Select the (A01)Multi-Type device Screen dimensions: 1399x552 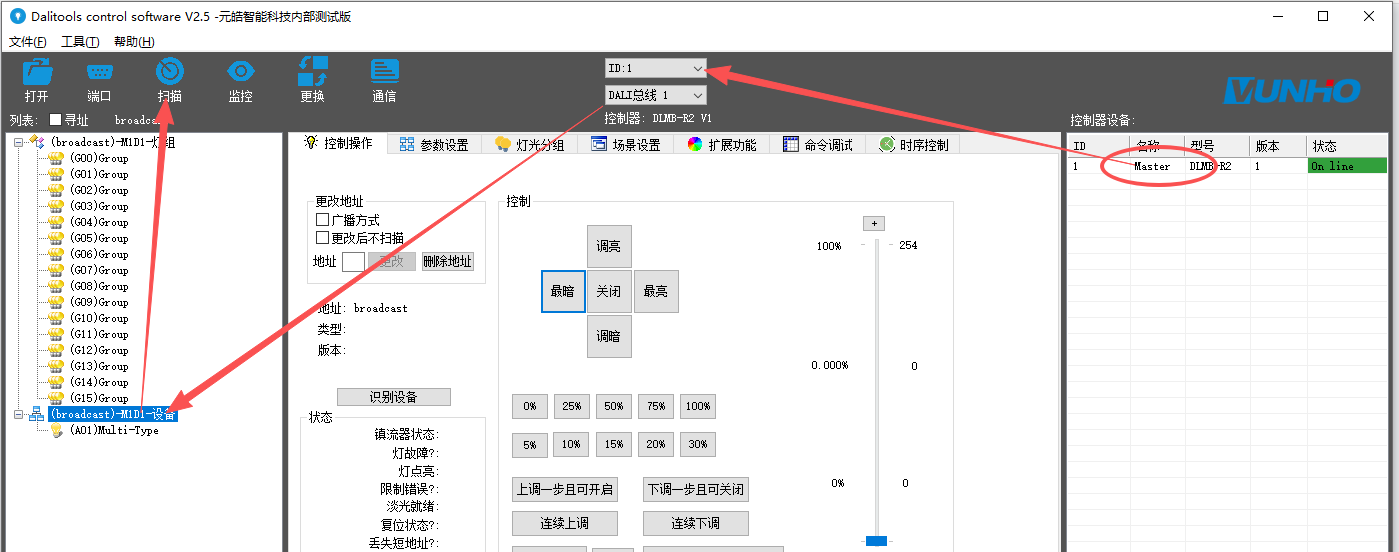113,430
